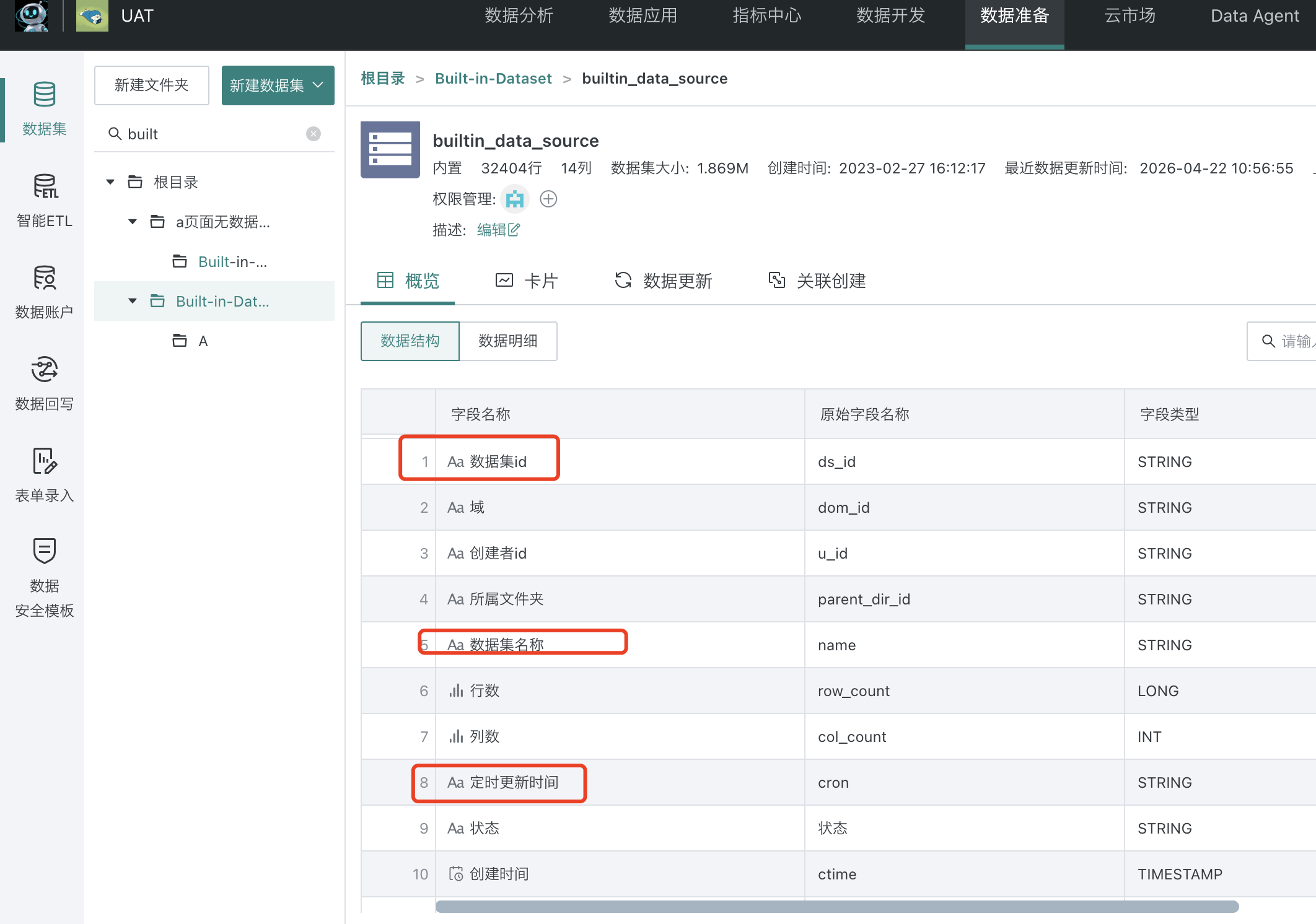
Task: Select the 数据明细 toggle option
Action: point(507,341)
